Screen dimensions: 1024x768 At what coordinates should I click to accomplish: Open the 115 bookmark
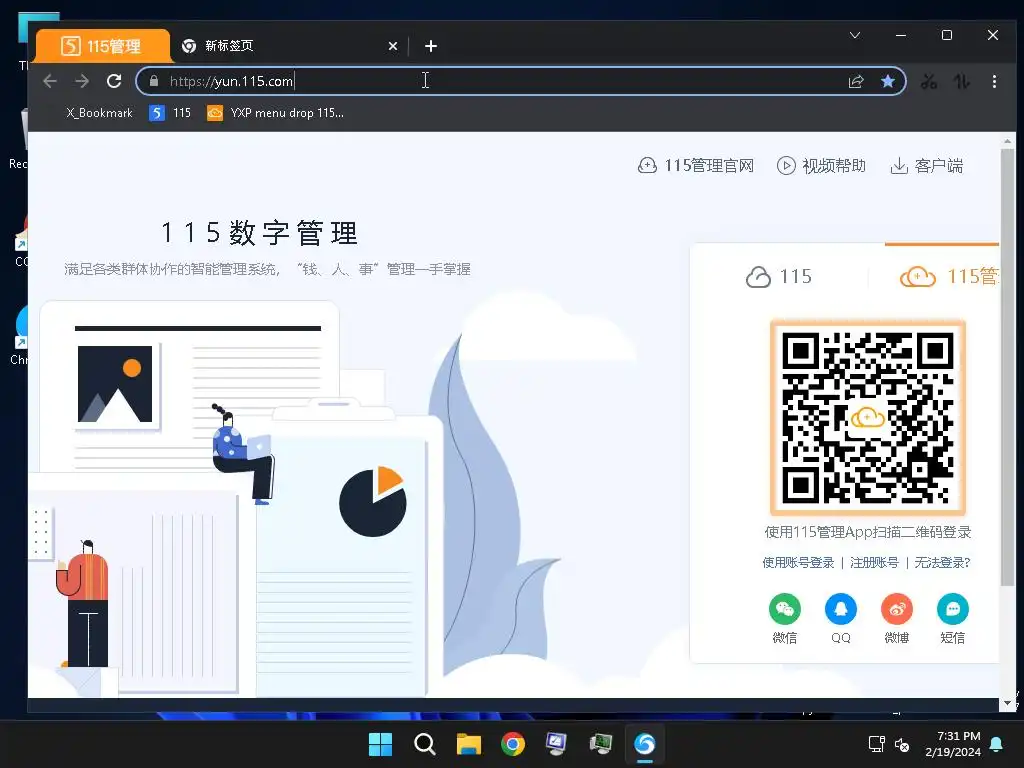(x=170, y=113)
